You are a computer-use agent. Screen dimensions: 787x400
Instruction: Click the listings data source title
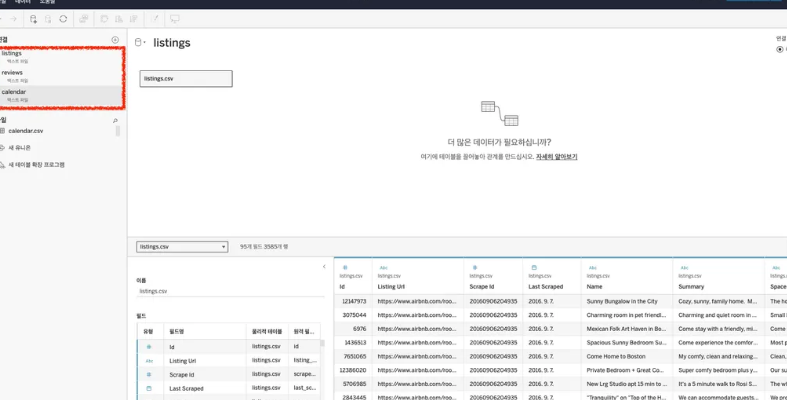tap(172, 43)
